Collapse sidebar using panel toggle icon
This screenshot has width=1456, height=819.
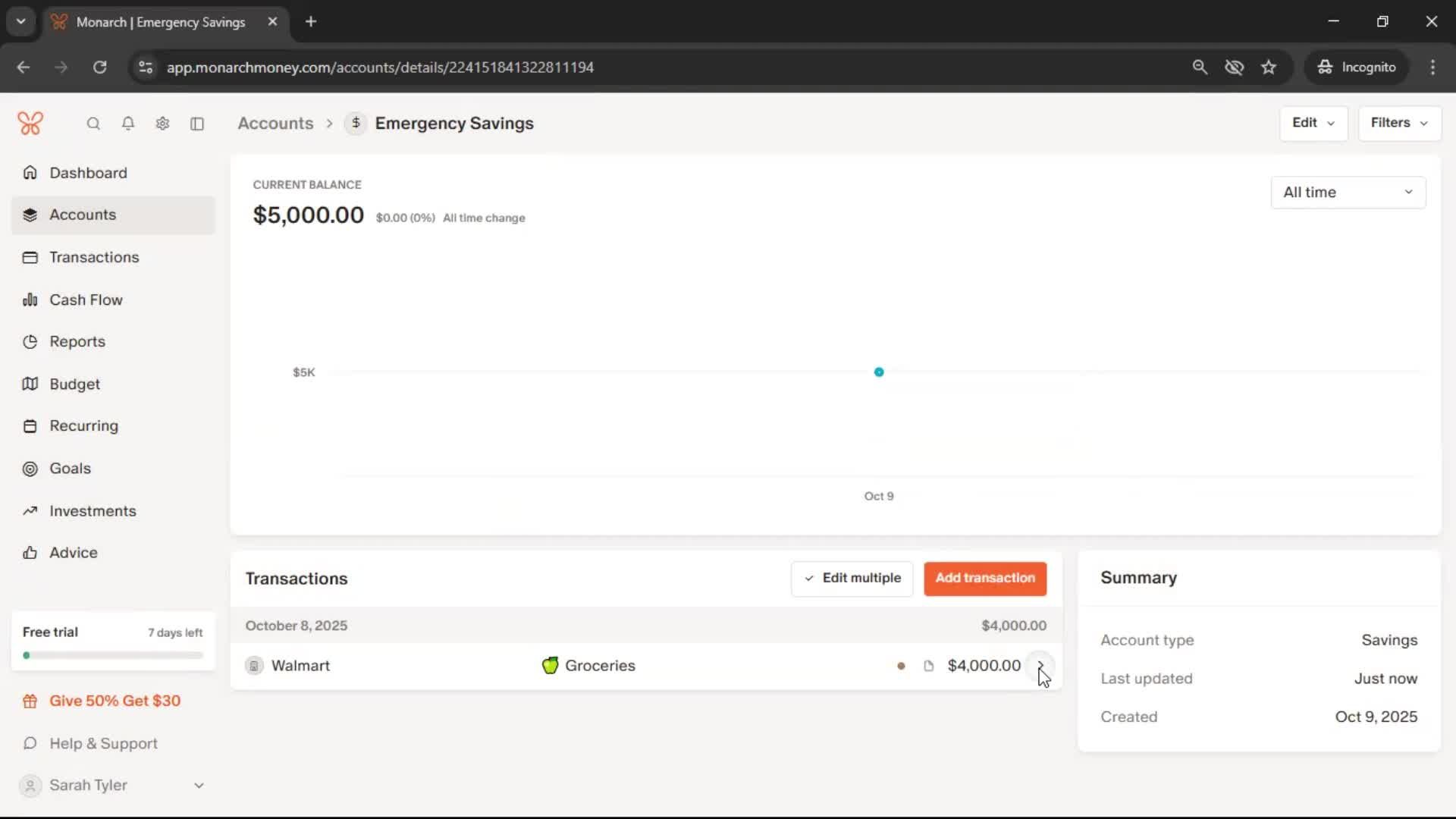[197, 124]
